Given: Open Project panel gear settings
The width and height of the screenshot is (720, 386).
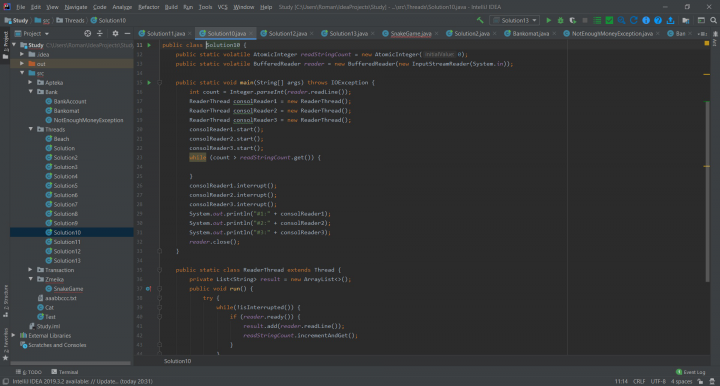Looking at the screenshot, I should (115, 34).
